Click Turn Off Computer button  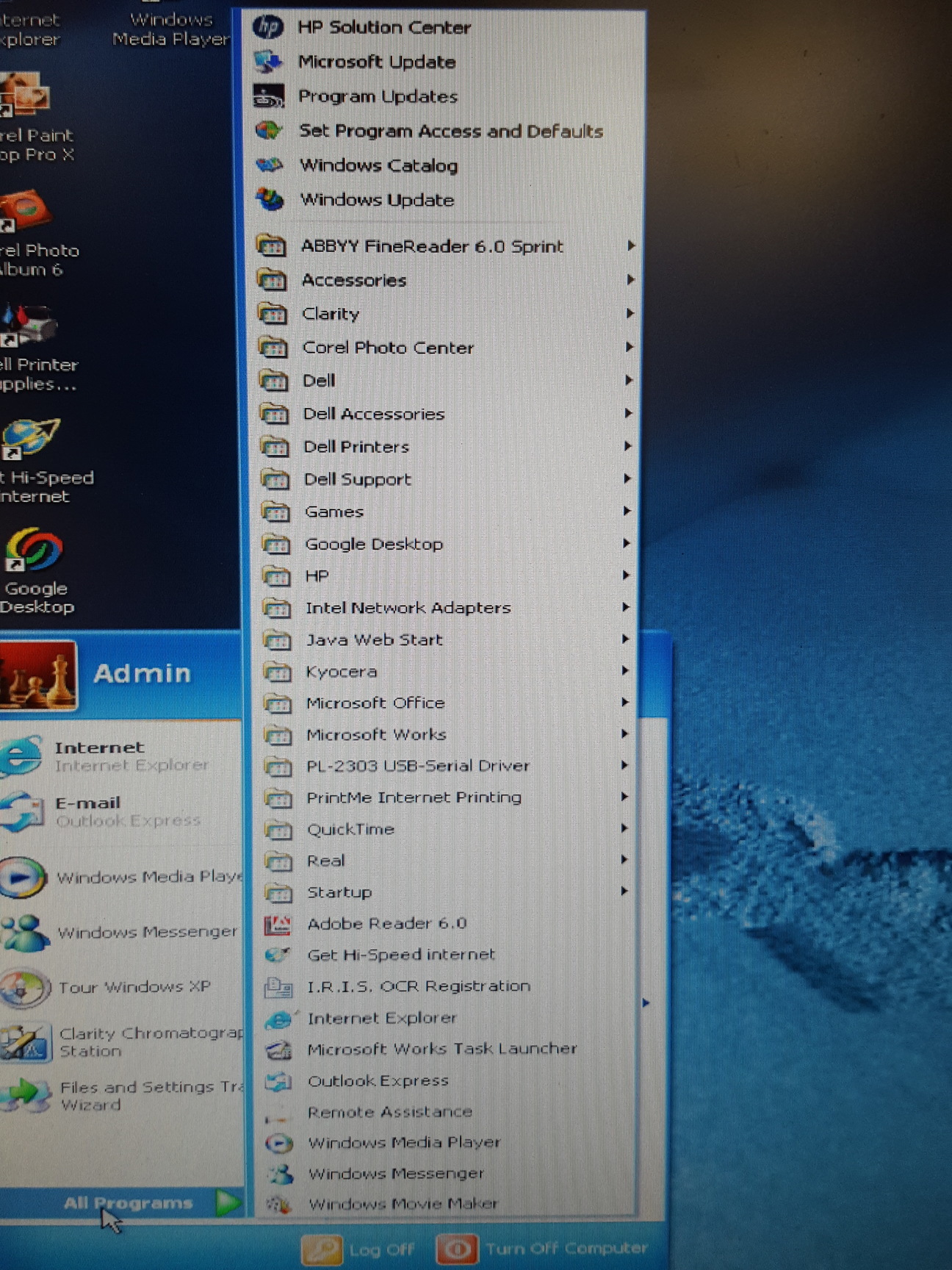click(x=542, y=1249)
